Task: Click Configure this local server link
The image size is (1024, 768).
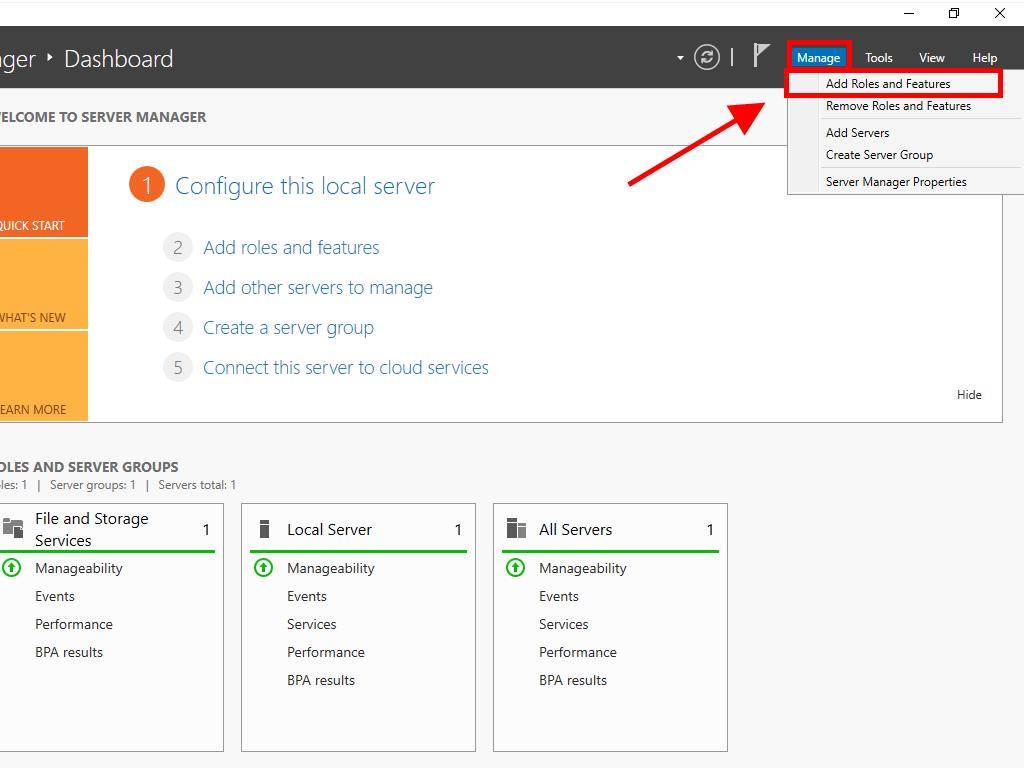Action: (x=305, y=186)
